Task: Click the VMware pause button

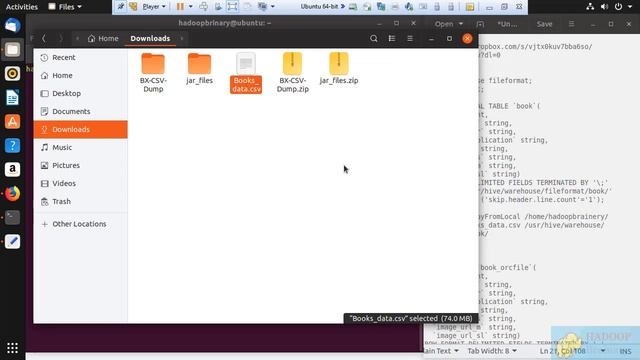Action: 180,7
